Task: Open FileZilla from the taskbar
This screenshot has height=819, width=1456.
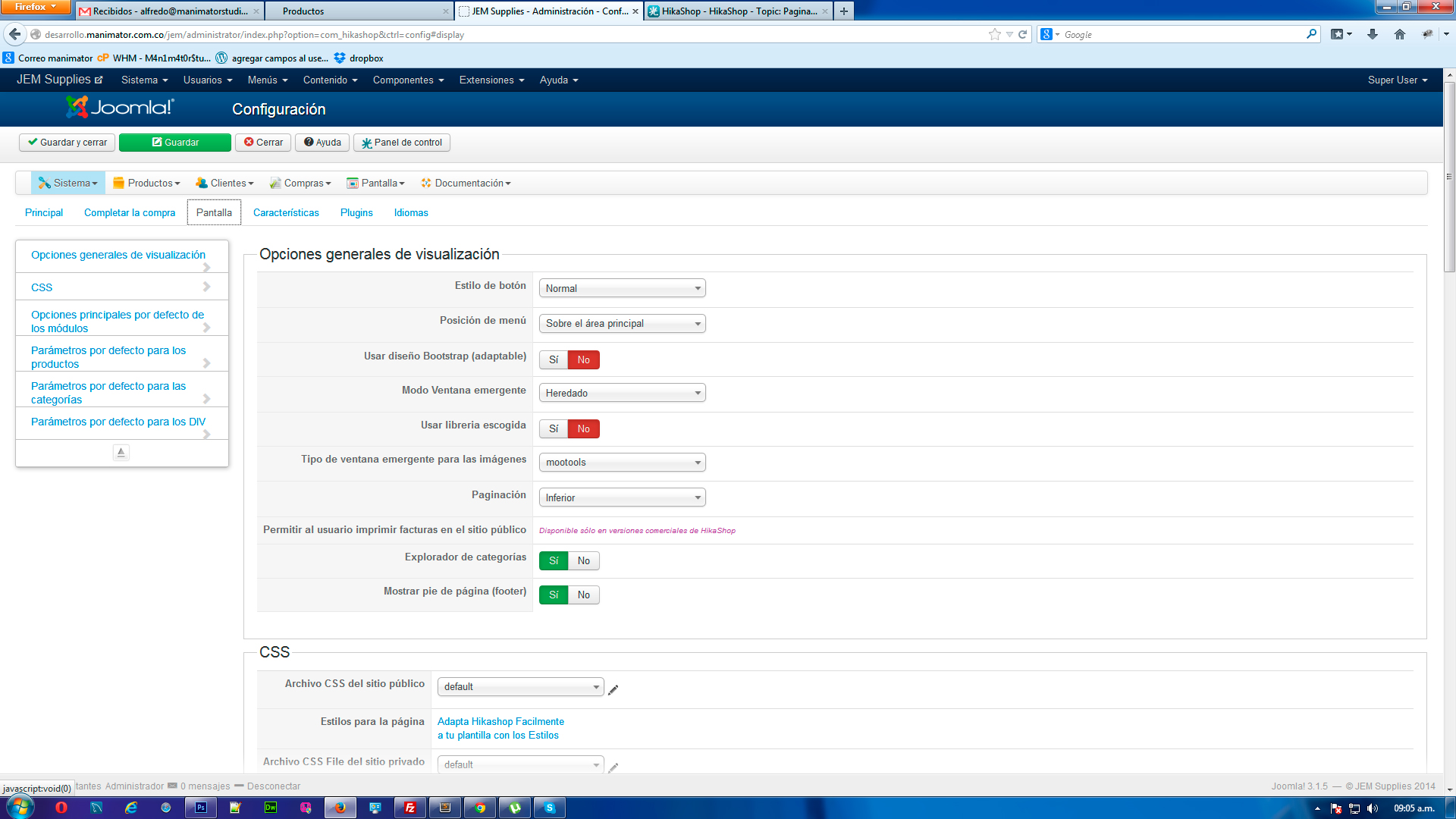Action: (410, 808)
